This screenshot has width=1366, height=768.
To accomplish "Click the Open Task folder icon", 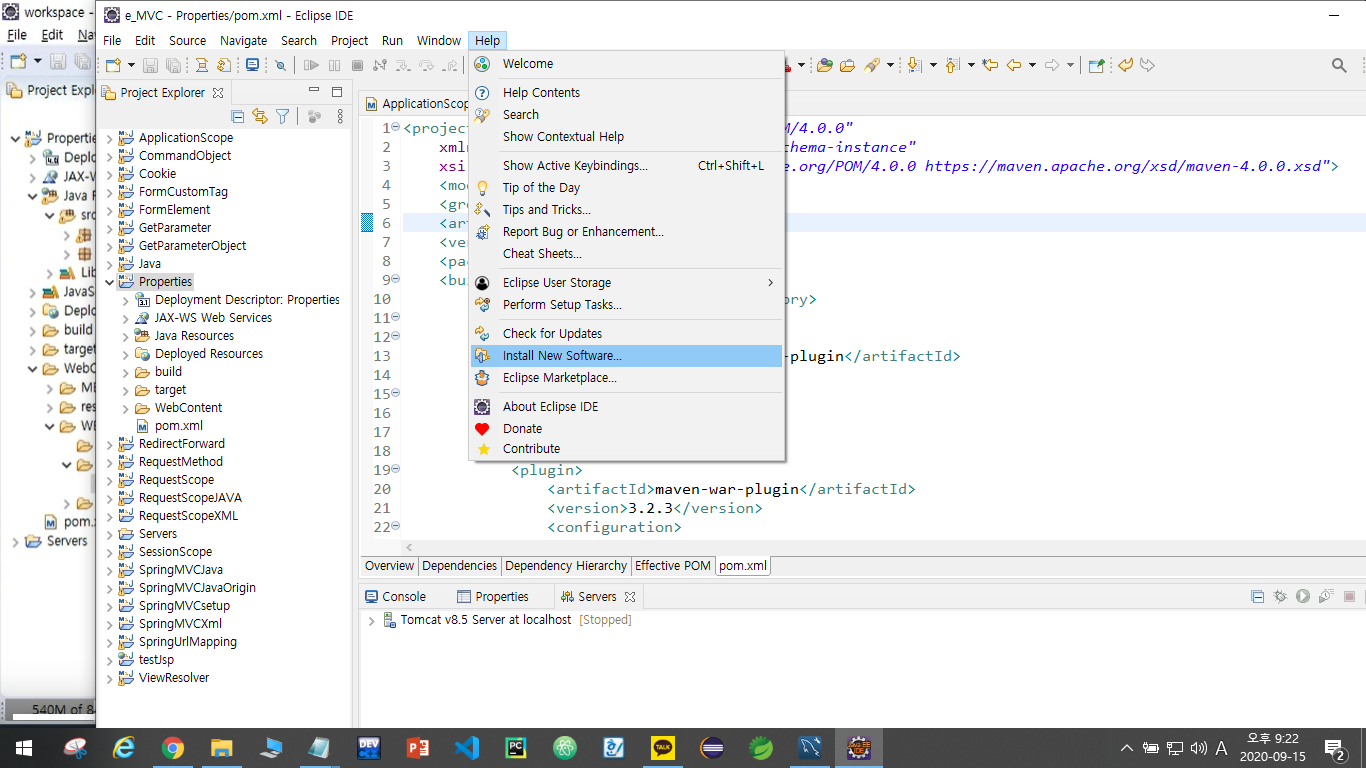I will 847,65.
